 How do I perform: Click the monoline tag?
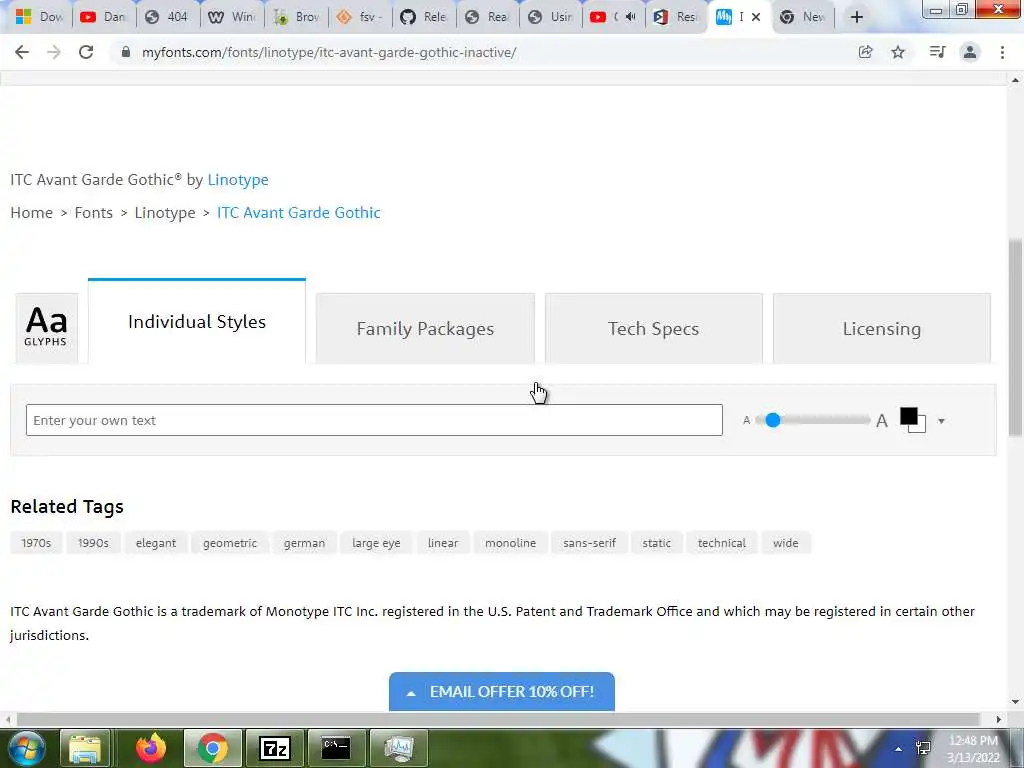click(510, 543)
